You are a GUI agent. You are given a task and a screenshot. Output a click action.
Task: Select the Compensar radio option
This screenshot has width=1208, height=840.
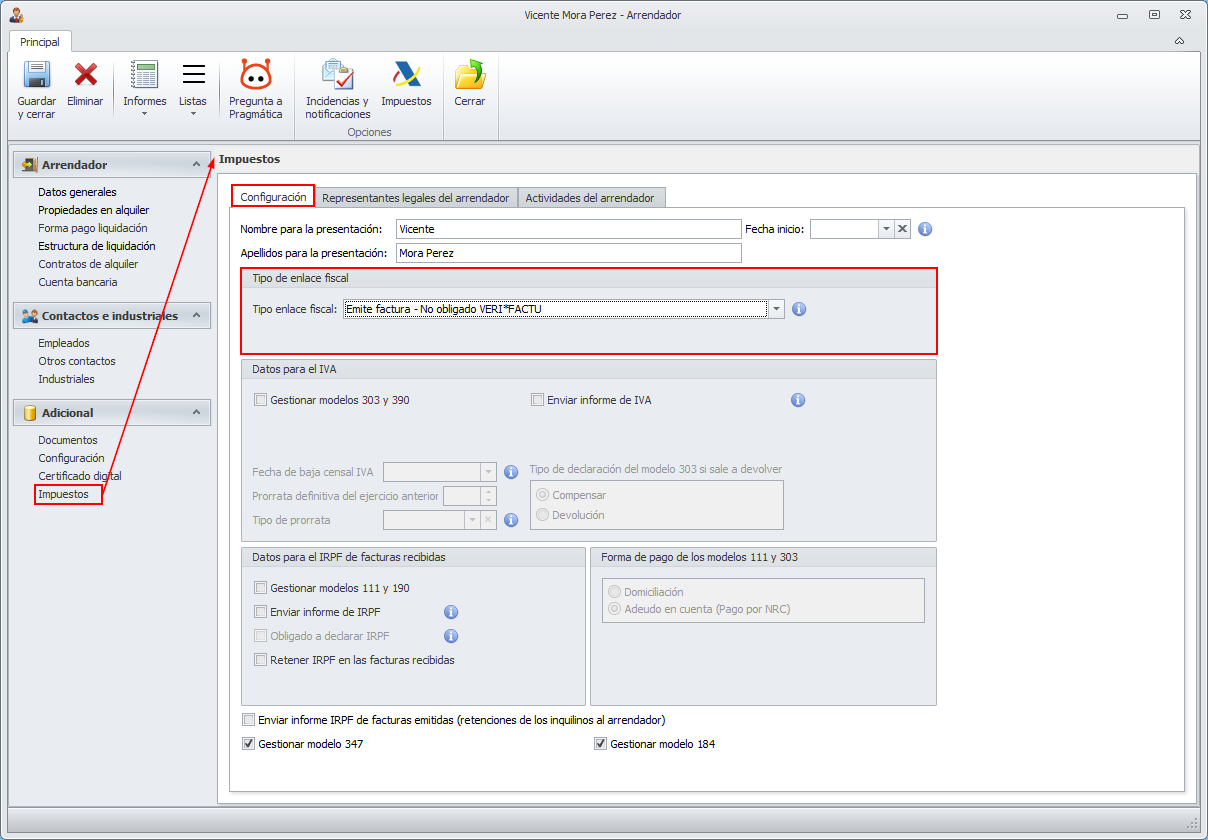(543, 495)
